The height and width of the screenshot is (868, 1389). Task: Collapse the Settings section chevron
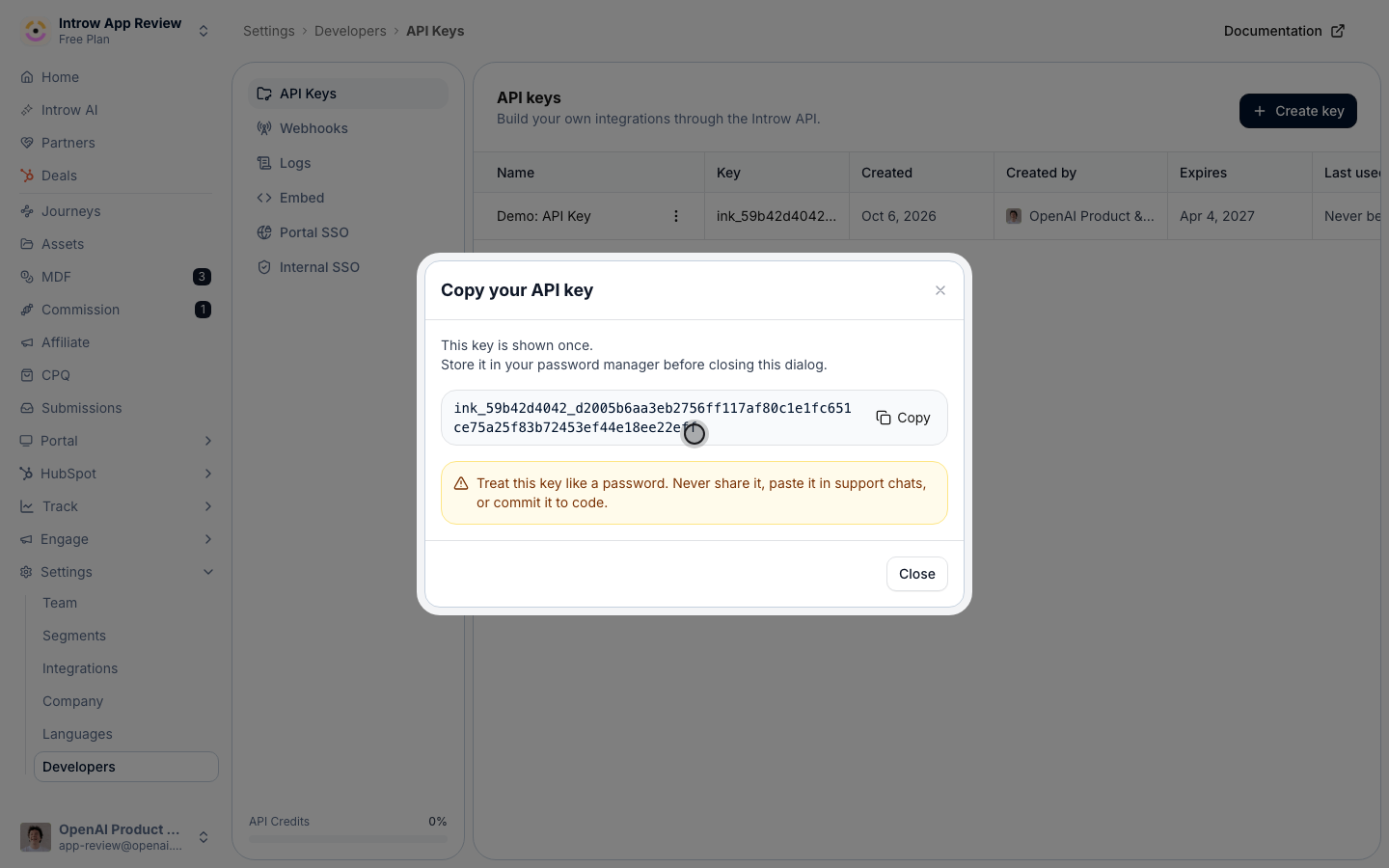tap(208, 572)
